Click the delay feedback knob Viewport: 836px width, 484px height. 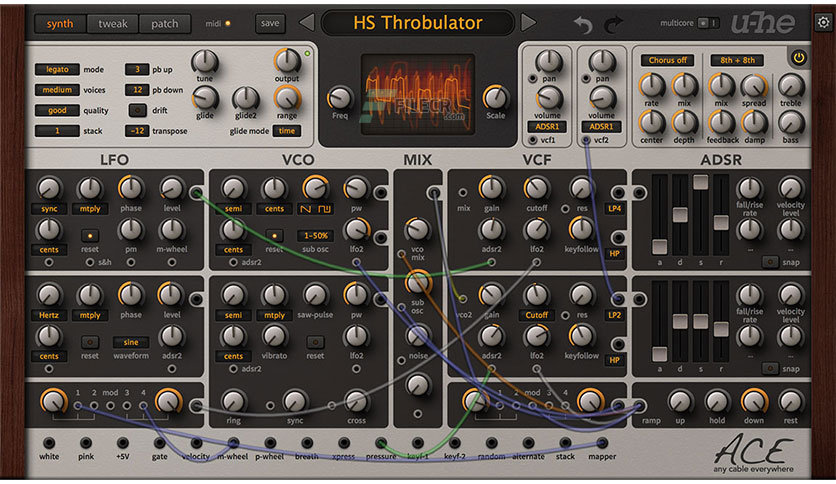(x=721, y=123)
